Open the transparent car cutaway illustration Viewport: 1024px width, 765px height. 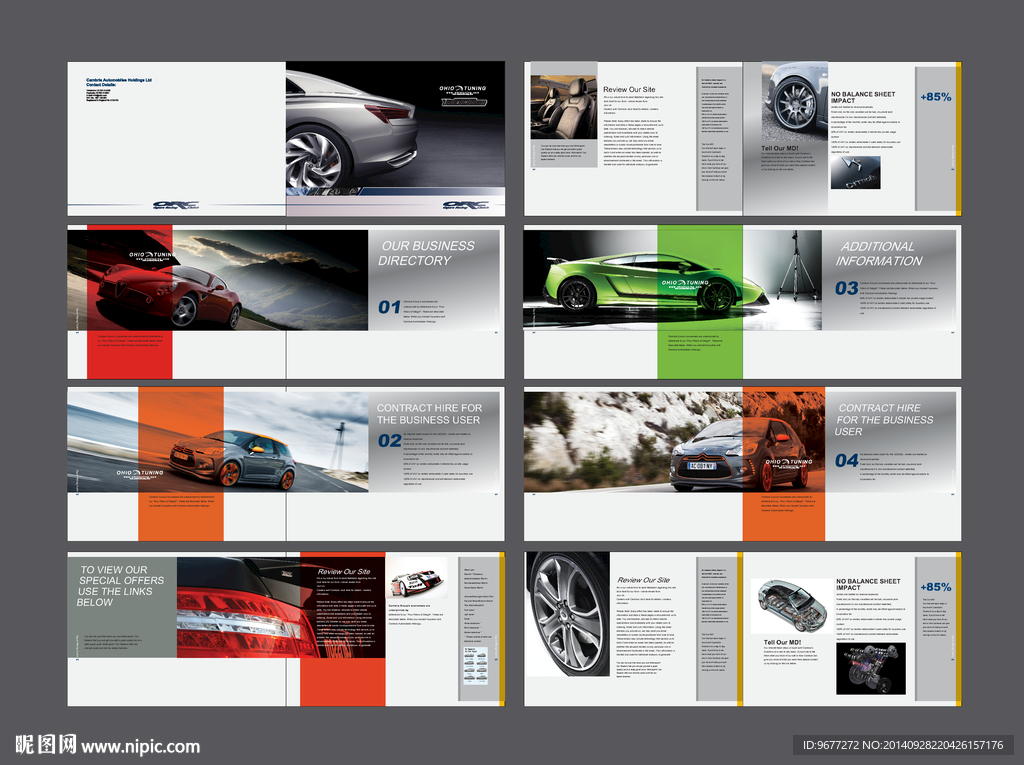pos(792,606)
